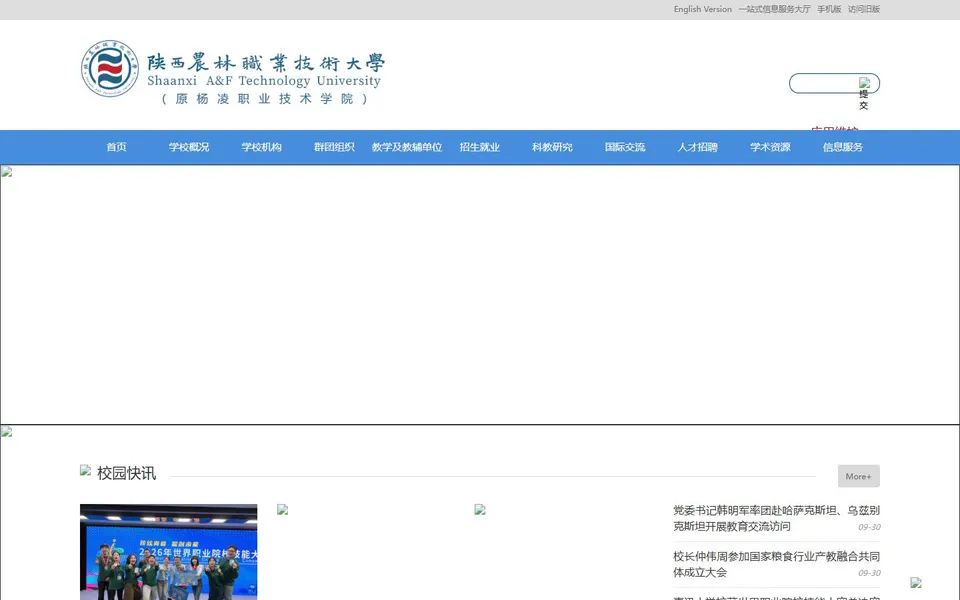Open the skills competition news photo

click(x=168, y=552)
